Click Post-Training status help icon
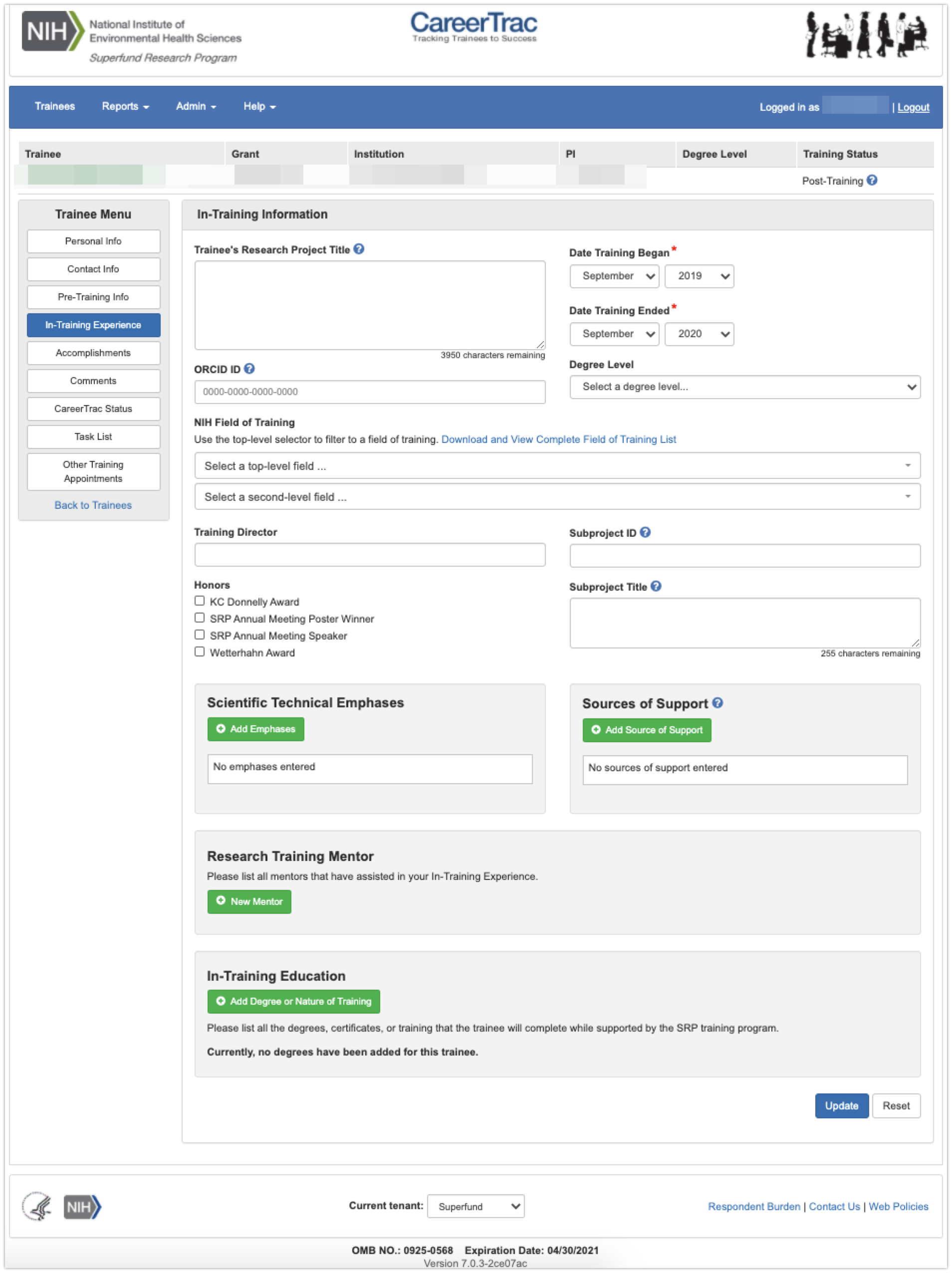Viewport: 952px width, 1273px height. point(872,180)
